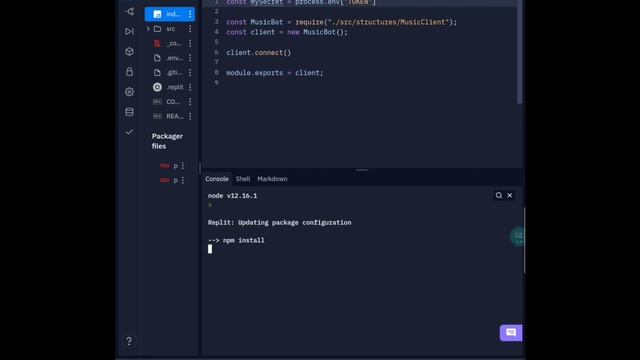This screenshot has width=640, height=360.
Task: Open .gitignore file options menu
Action: 190,72
